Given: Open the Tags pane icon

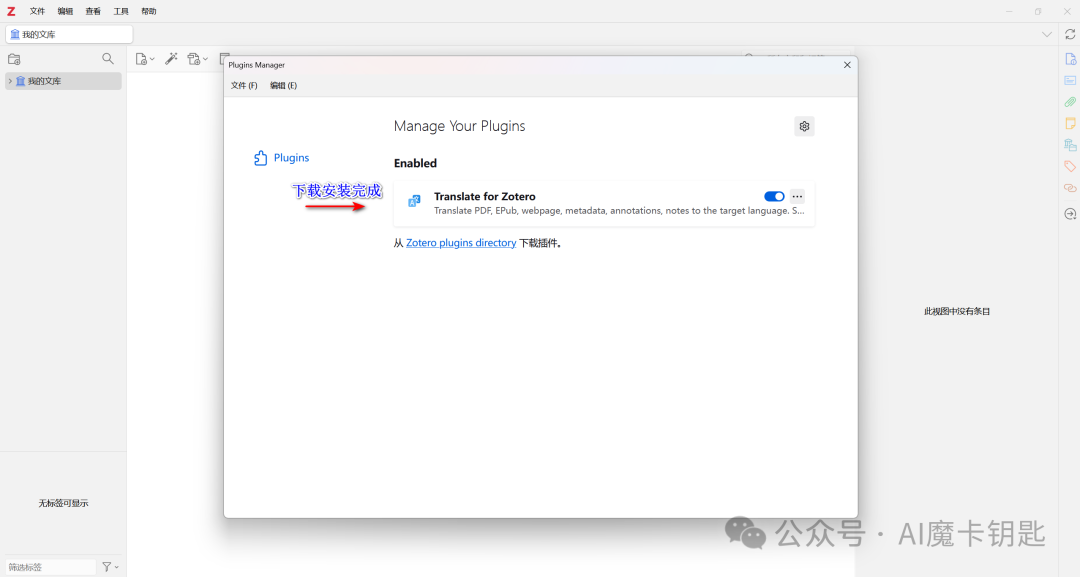Looking at the screenshot, I should point(1070,166).
